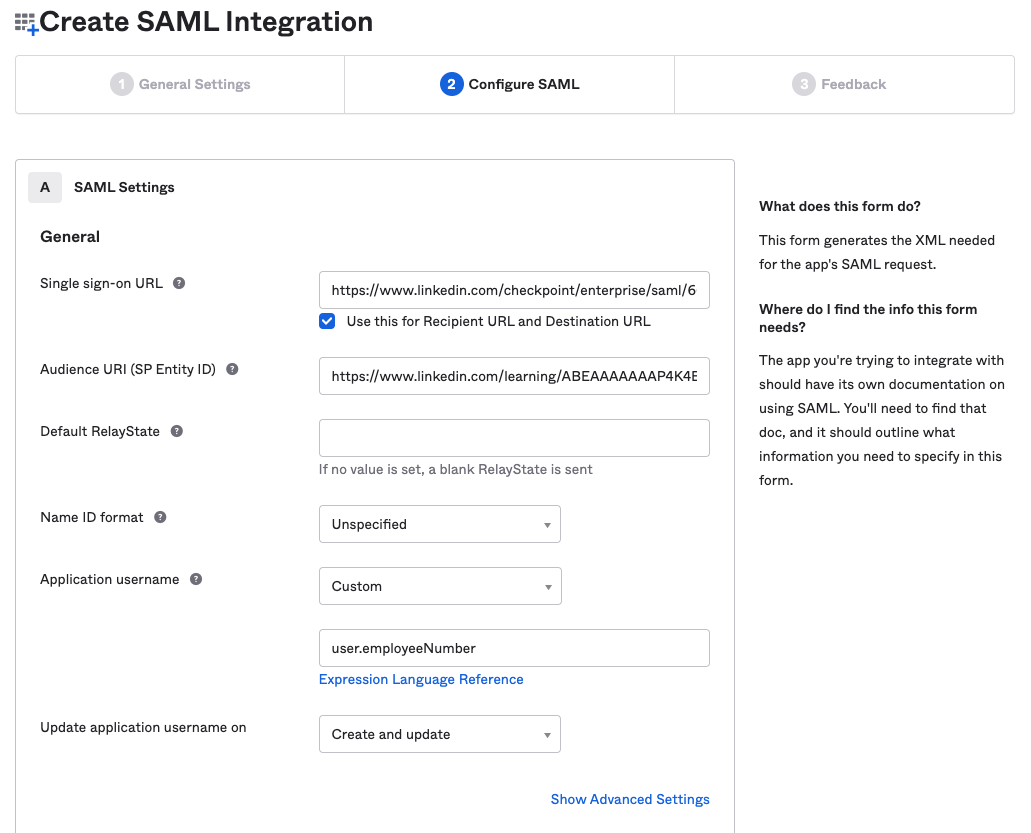Viewport: 1031px width, 833px height.
Task: Go back to the General Settings step
Action: pyautogui.click(x=179, y=84)
